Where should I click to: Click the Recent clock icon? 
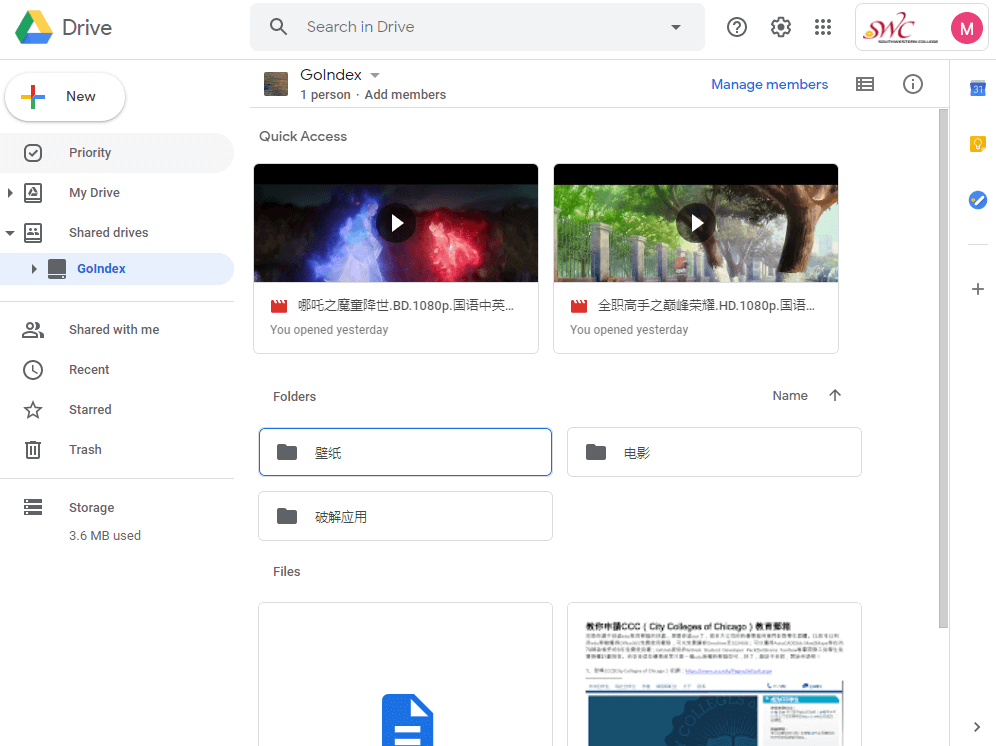pos(33,370)
